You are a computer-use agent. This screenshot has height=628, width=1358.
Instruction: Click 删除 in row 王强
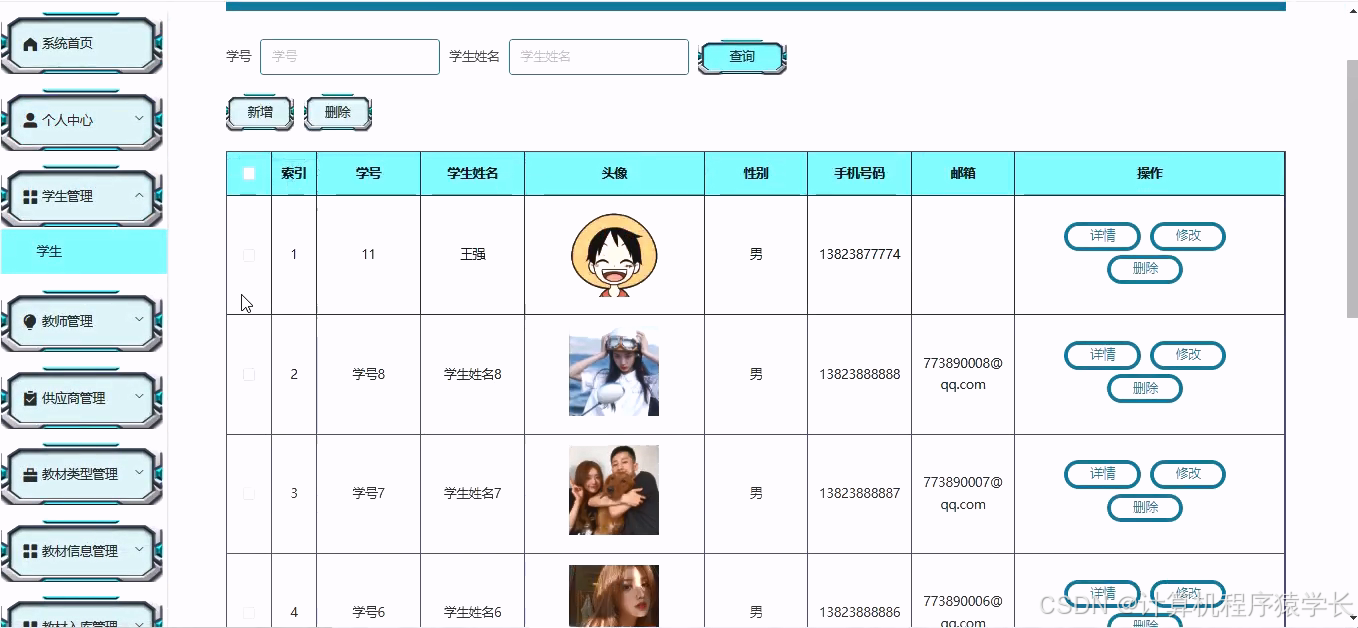pos(1145,269)
